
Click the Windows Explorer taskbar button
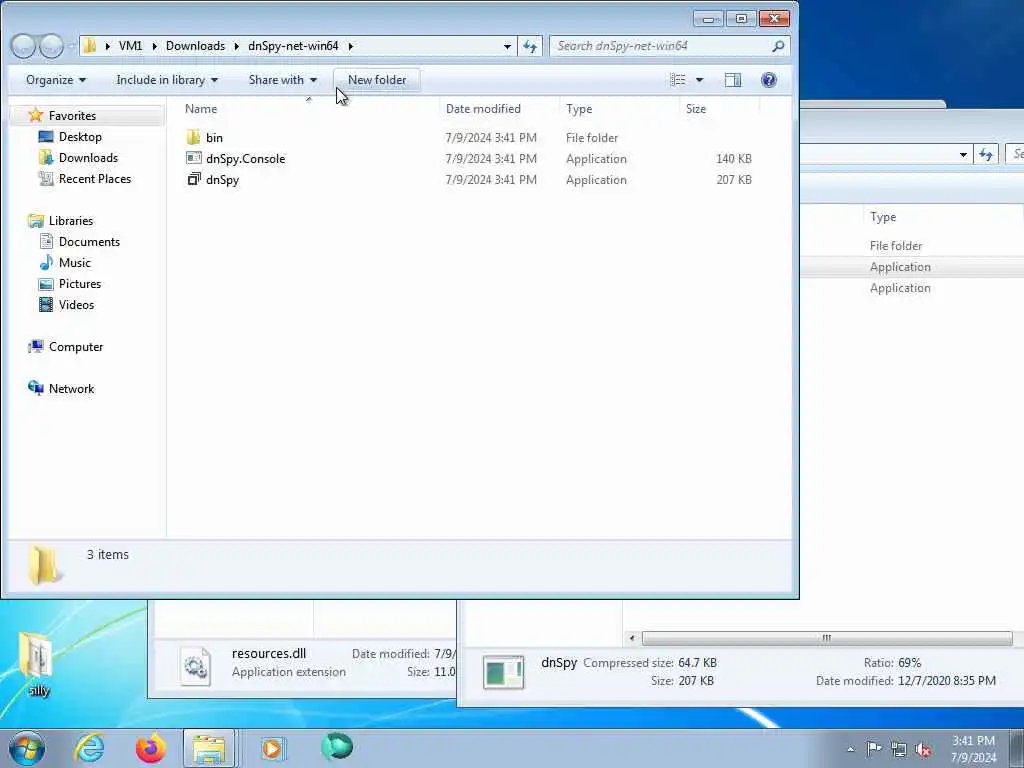click(209, 748)
